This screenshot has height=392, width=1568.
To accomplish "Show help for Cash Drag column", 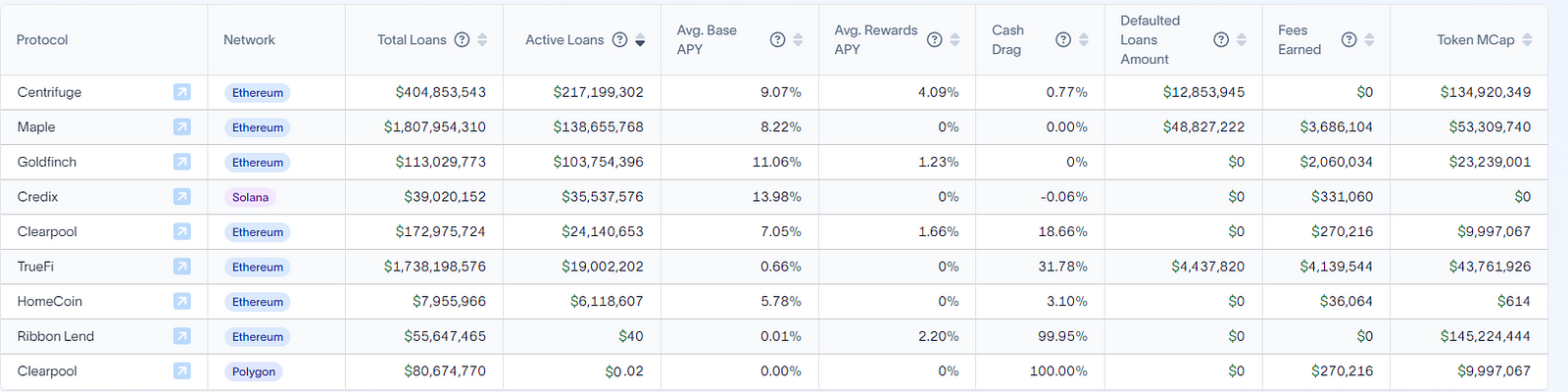I will (1063, 40).
